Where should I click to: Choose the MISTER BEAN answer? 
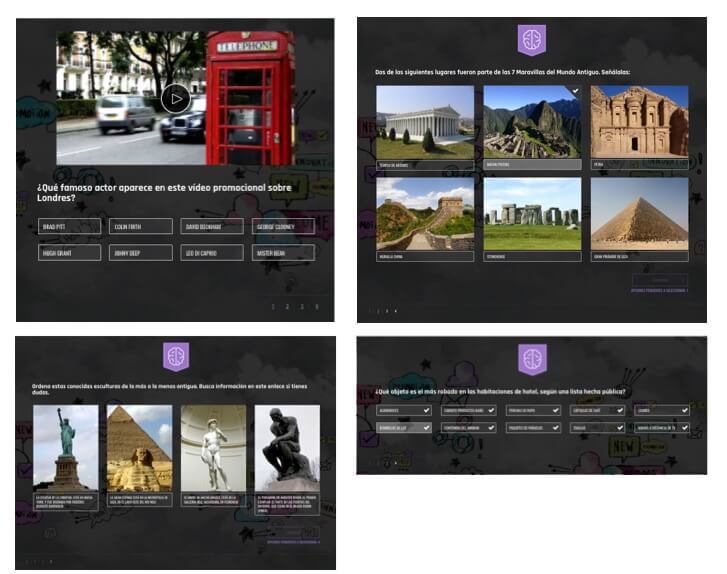pyautogui.click(x=283, y=253)
